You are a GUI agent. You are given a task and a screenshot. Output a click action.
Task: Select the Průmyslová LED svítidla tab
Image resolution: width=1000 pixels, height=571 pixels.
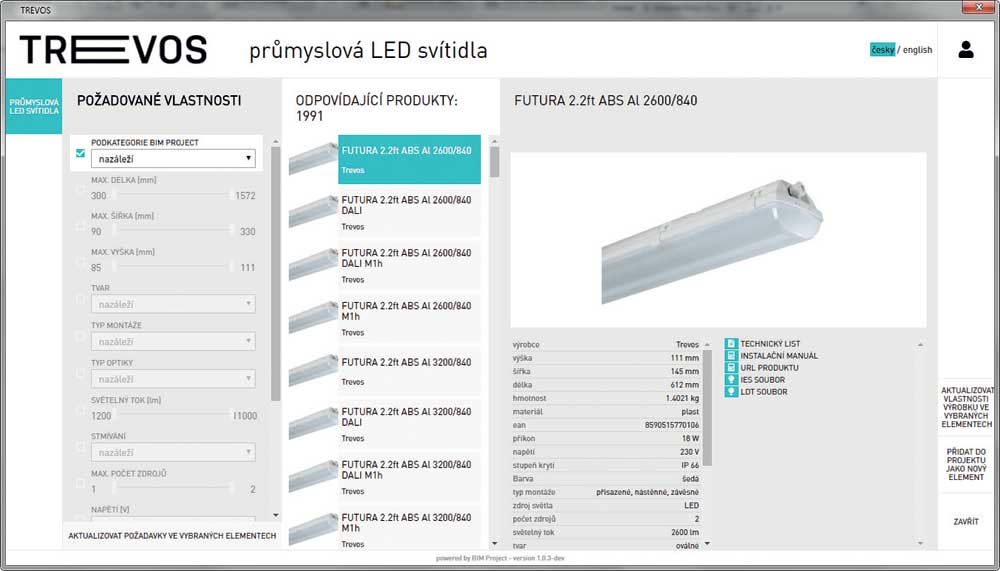(34, 106)
